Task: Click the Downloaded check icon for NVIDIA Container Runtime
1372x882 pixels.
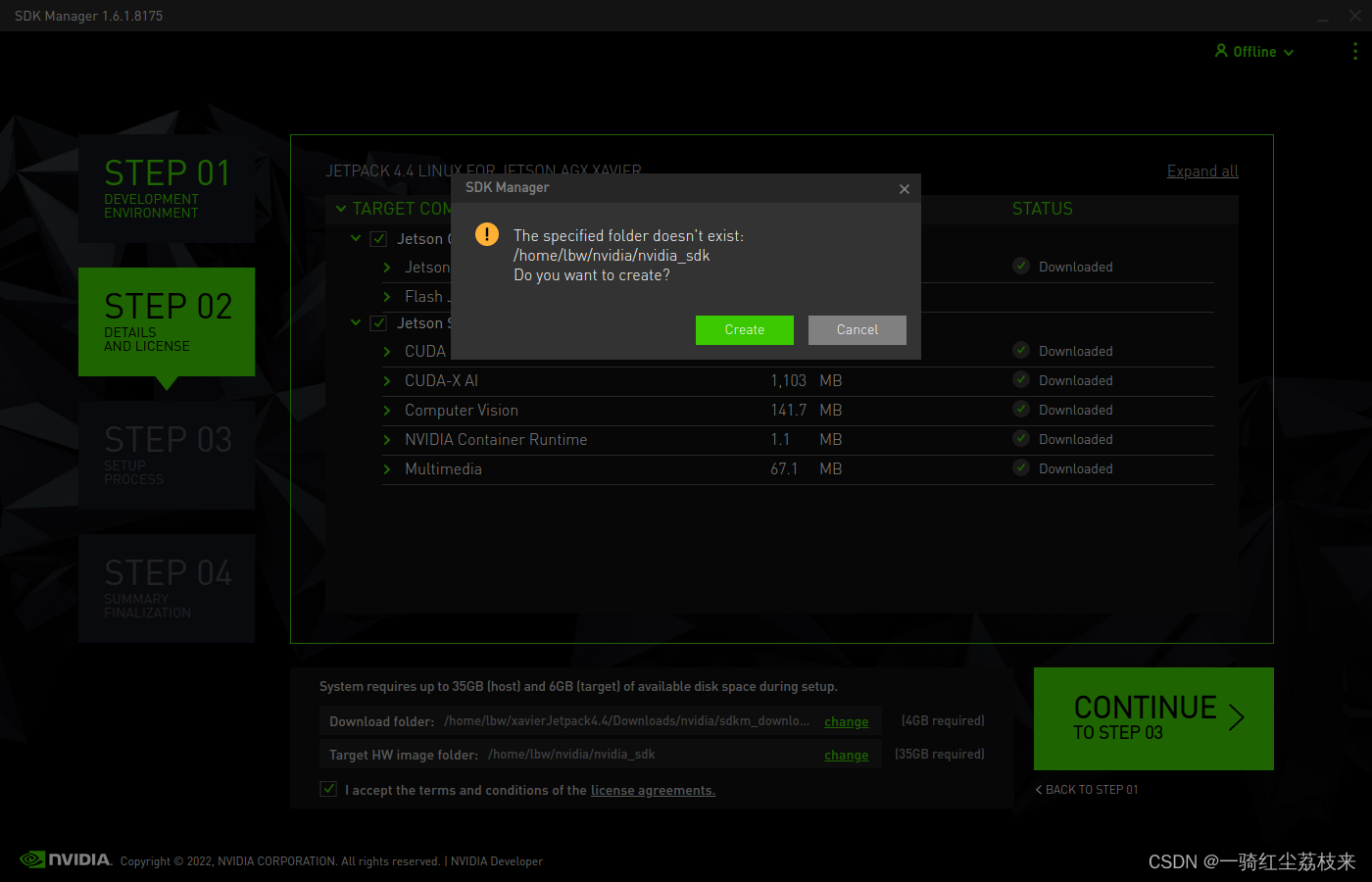Action: (1021, 438)
